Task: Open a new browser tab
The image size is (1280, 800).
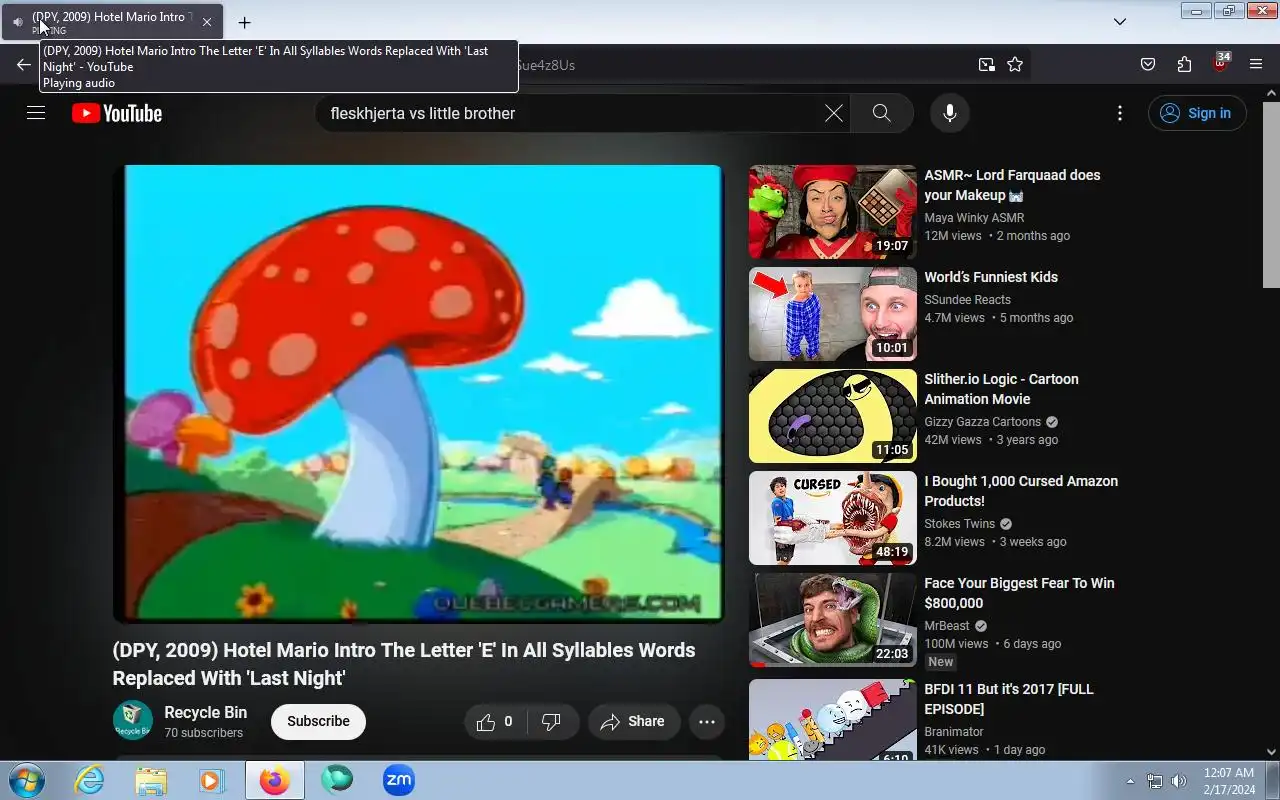Action: 244,22
